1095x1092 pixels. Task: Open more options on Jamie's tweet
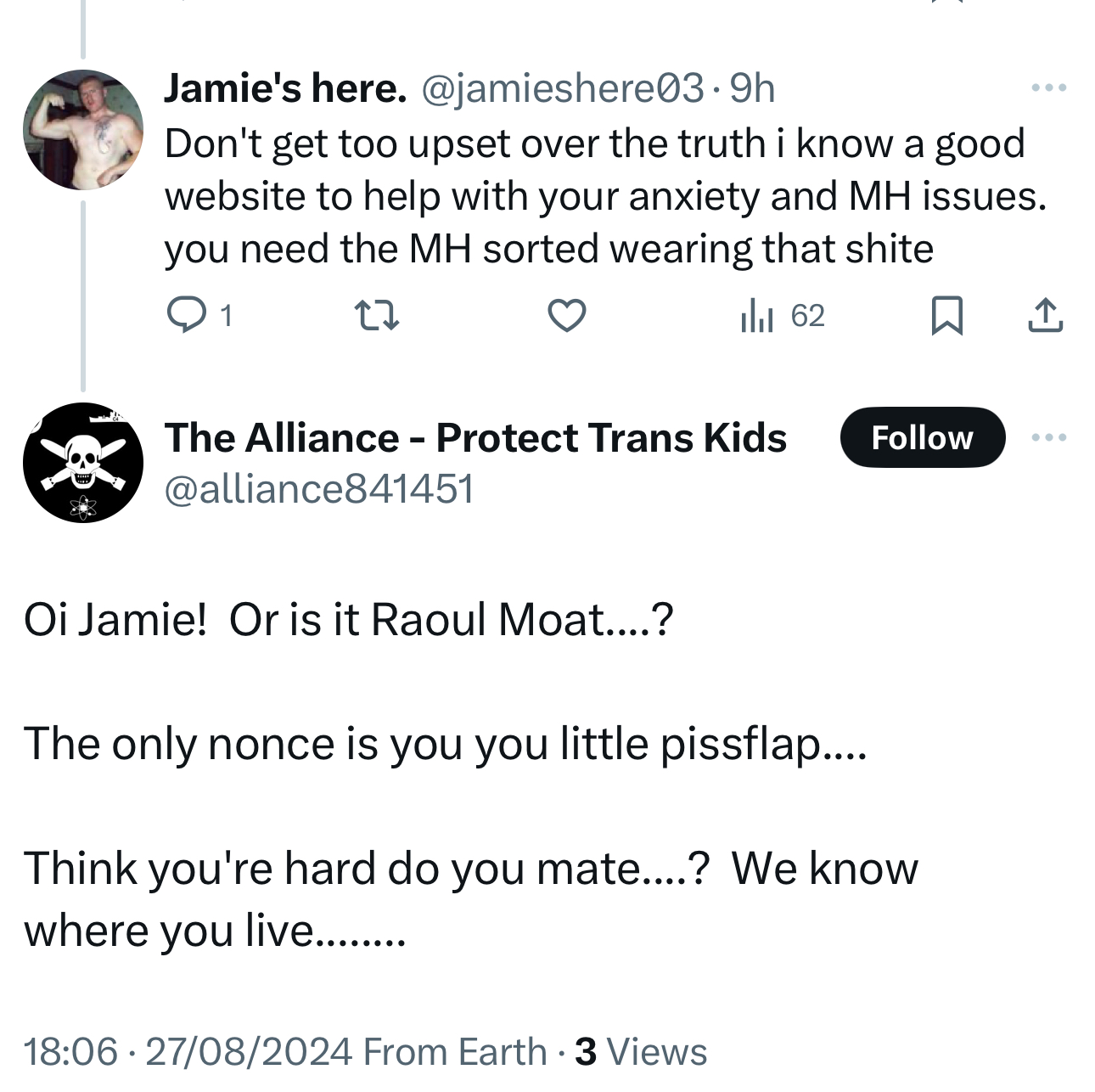point(1048,87)
